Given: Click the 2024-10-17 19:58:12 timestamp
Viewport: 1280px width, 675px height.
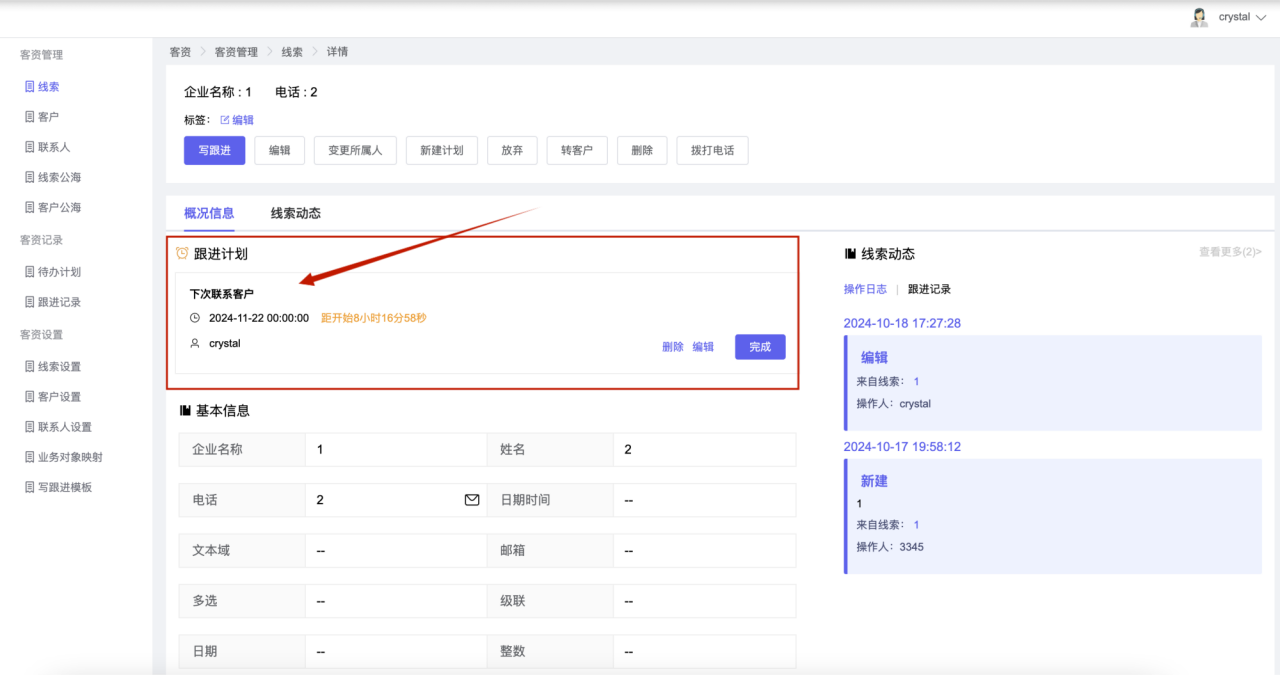Looking at the screenshot, I should point(902,447).
